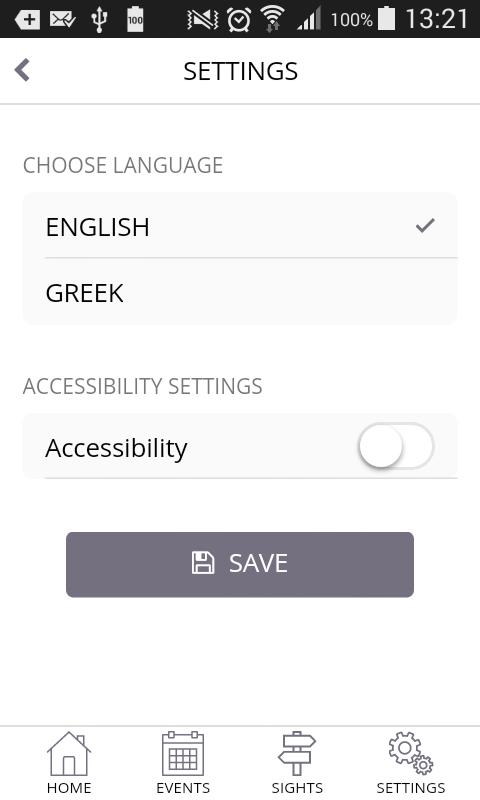Tap the floppy disk icon on Save

pos(203,563)
